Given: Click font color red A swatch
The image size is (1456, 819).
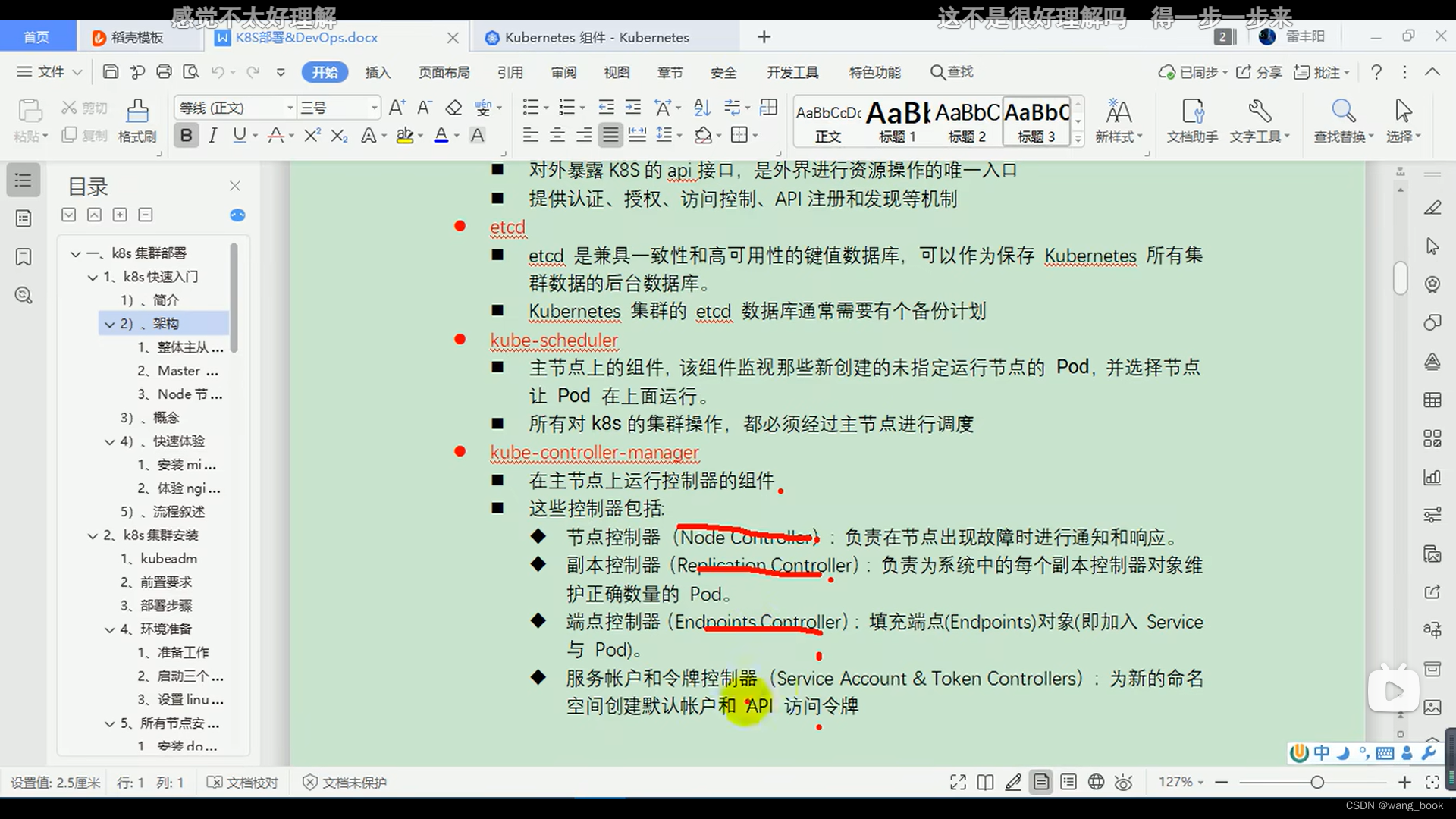Looking at the screenshot, I should pos(441,136).
